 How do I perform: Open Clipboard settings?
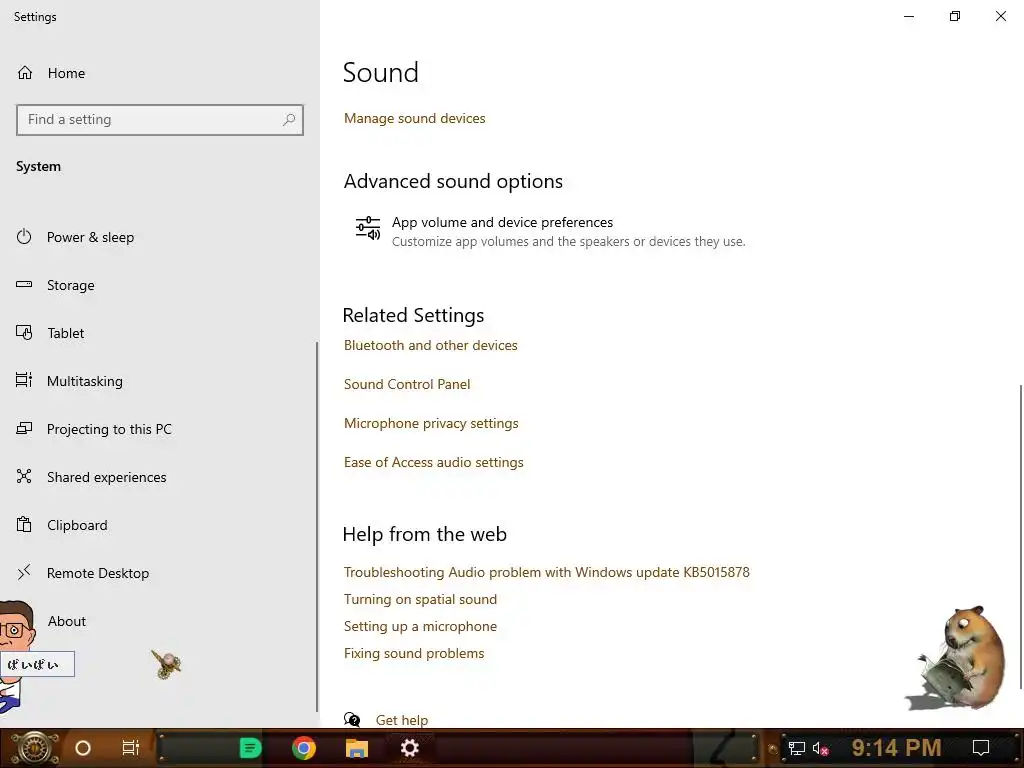(77, 525)
